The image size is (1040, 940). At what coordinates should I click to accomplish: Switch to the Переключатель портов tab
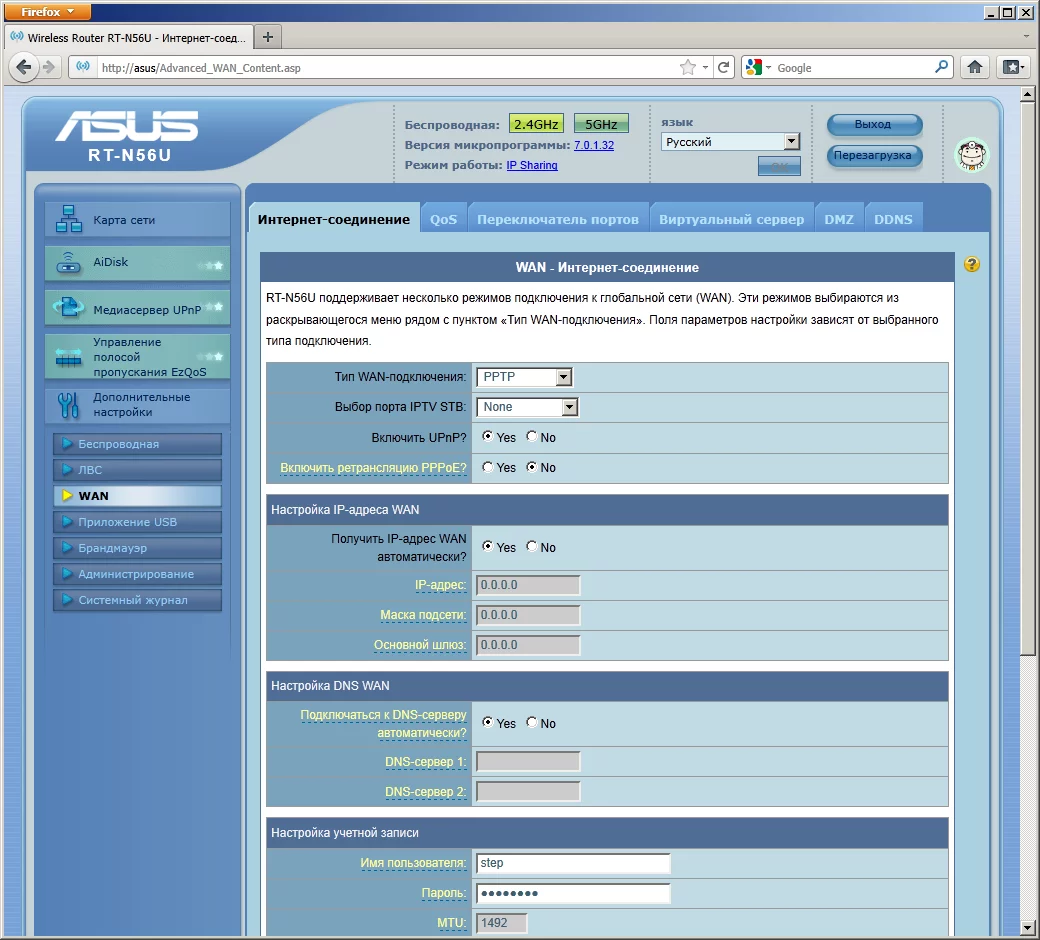click(558, 219)
